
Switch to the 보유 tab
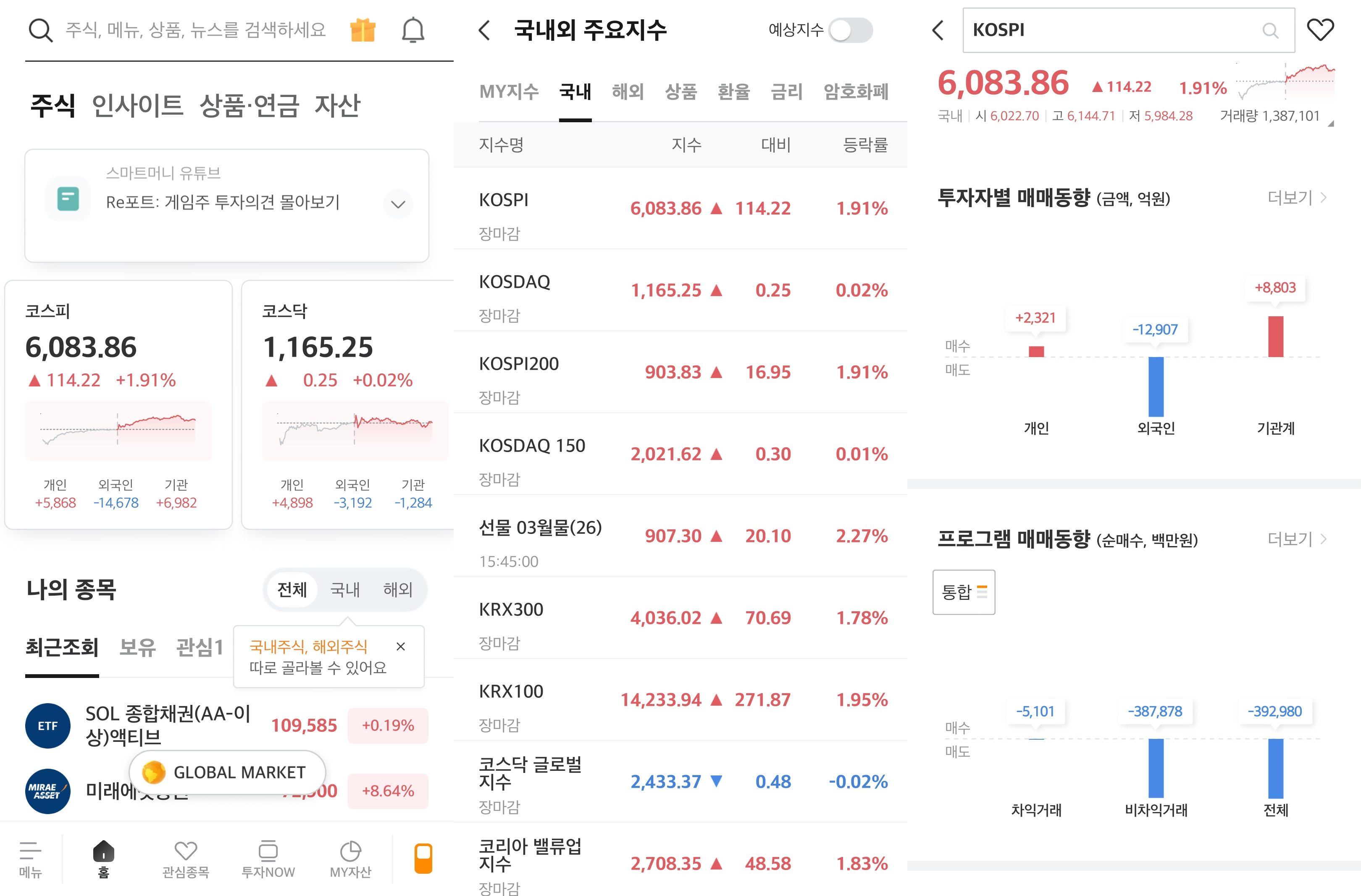(x=137, y=647)
